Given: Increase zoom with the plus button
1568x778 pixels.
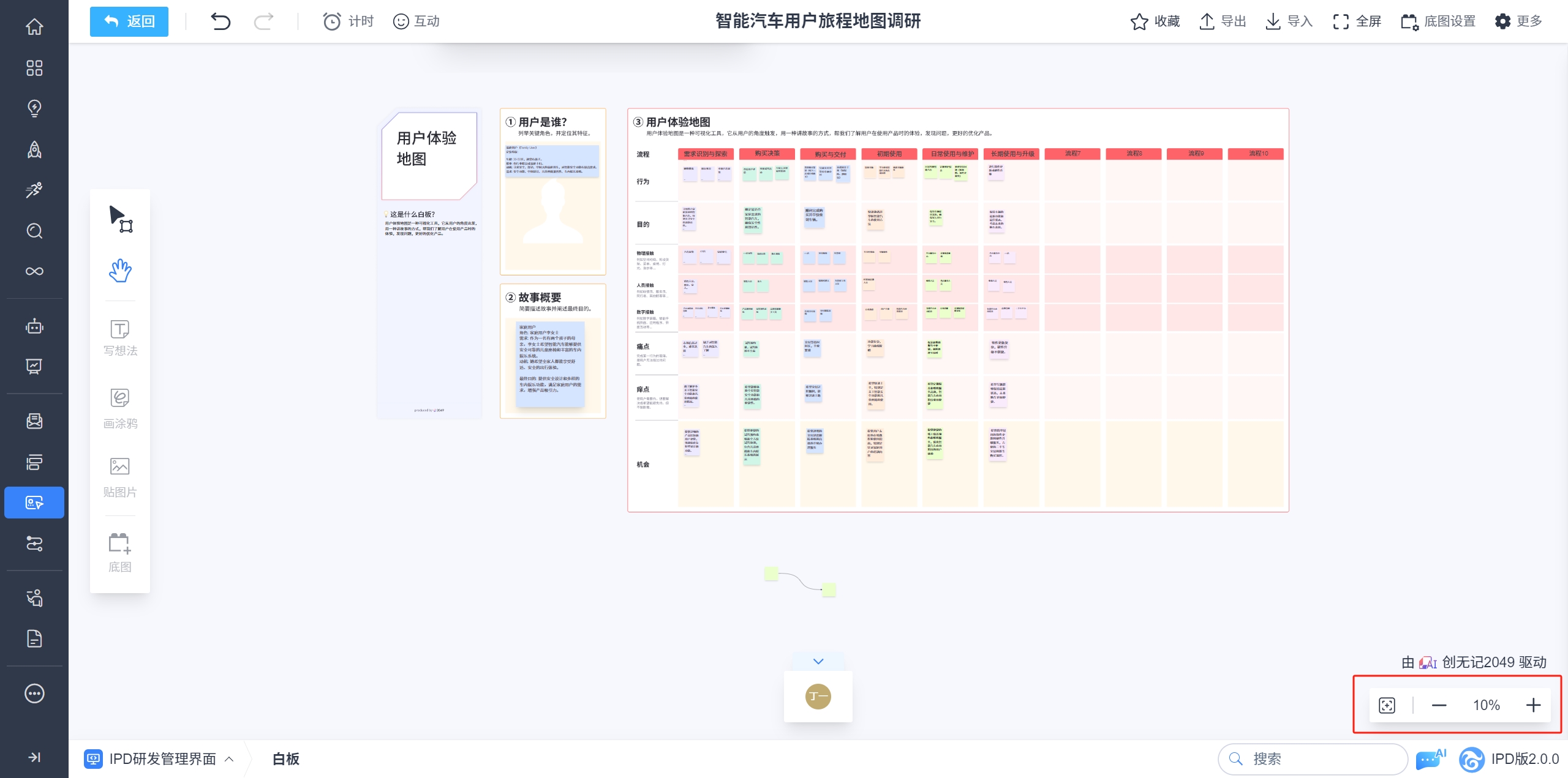Looking at the screenshot, I should click(x=1533, y=705).
